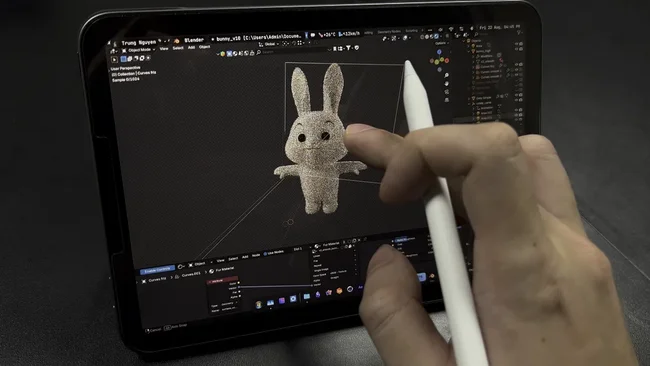
Task: Switch to the Scripting workspace tab
Action: [x=412, y=31]
